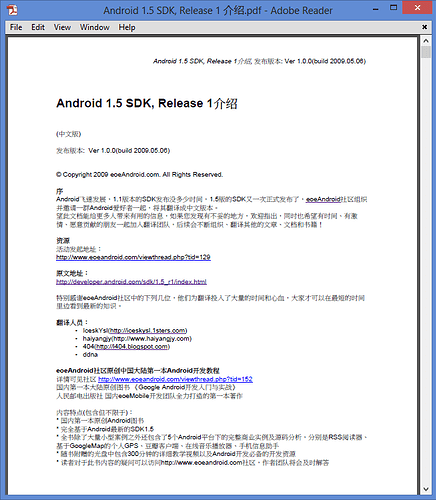Click the scrollbar up arrow
436x500 pixels.
coord(426,41)
